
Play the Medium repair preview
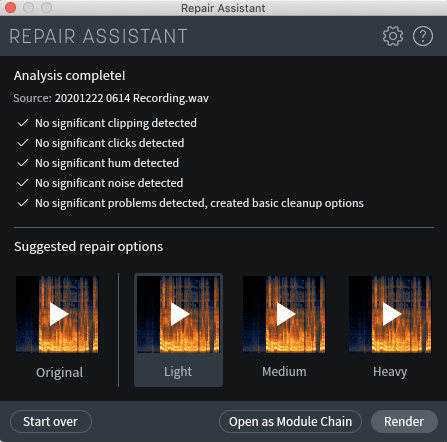coord(284,314)
